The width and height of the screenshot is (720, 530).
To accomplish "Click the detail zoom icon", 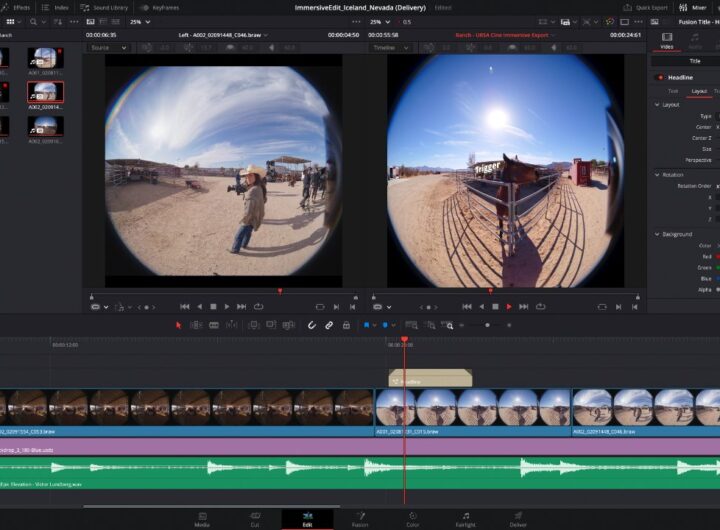I will [429, 325].
